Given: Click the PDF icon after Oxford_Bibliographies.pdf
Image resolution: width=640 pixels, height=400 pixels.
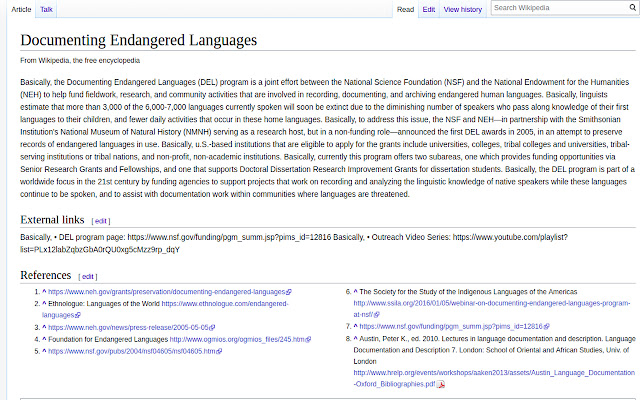Looking at the screenshot, I should (x=441, y=384).
